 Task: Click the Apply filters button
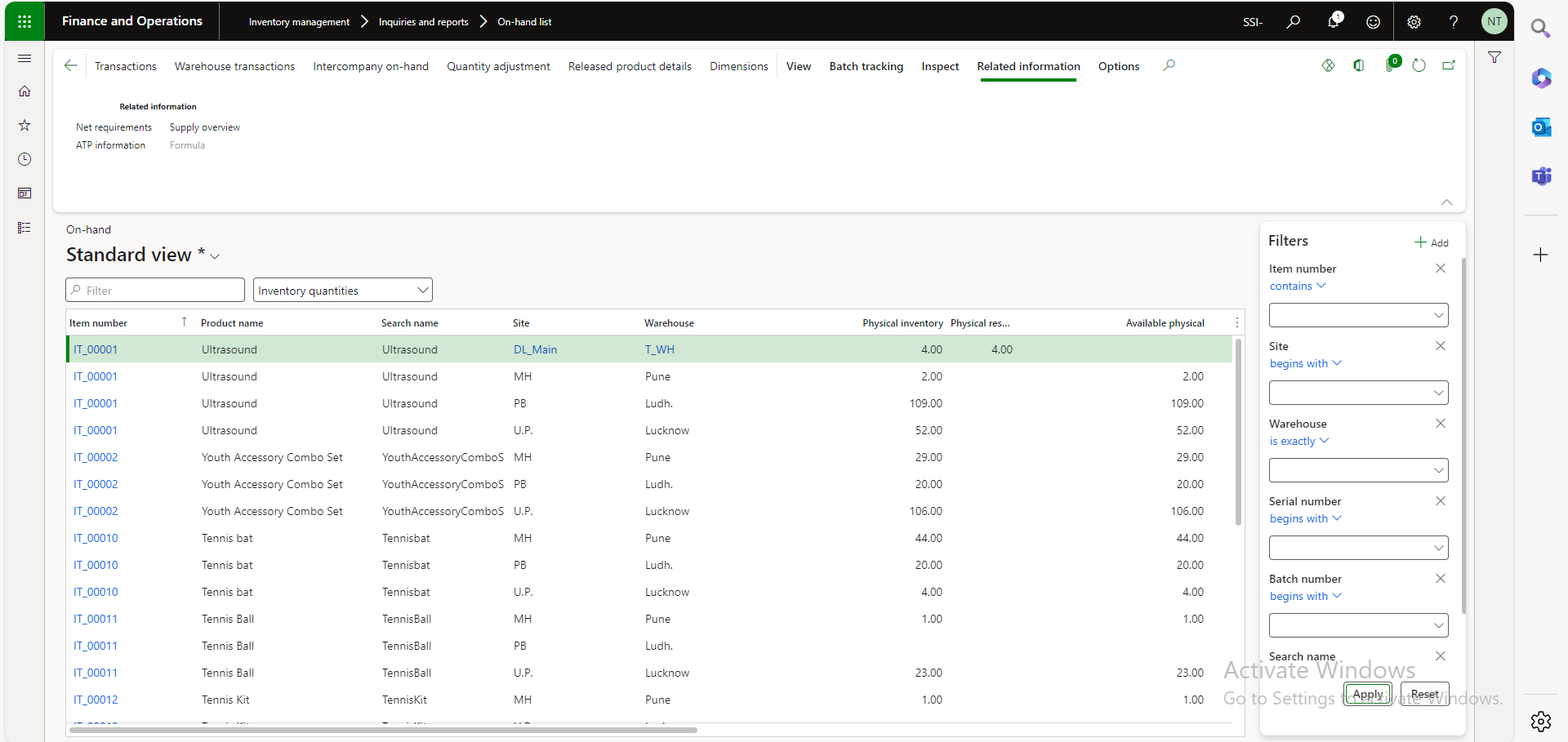(x=1367, y=694)
